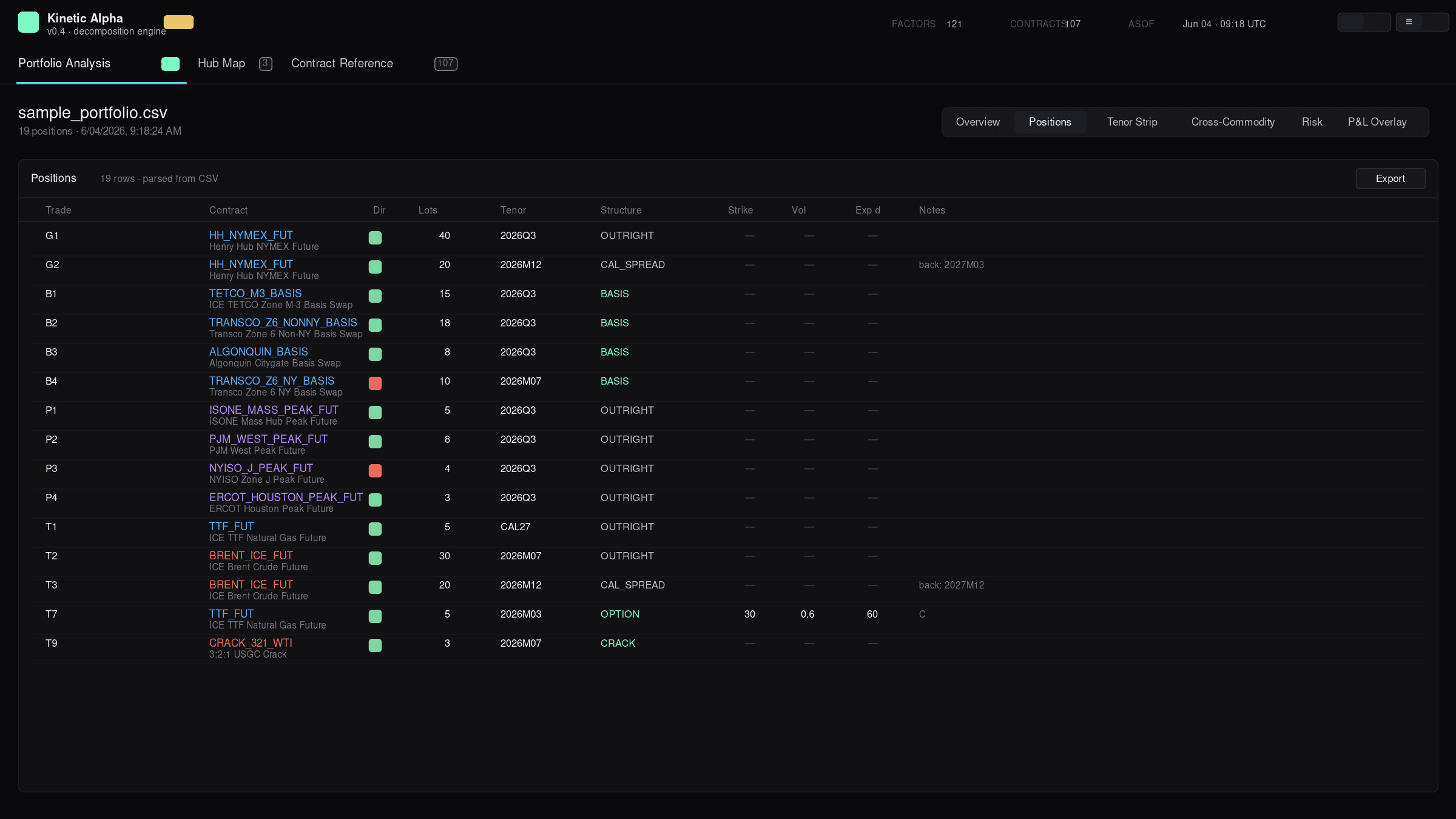Click the sample_portfolio.csv title
Screen dimensions: 1456x819
click(x=92, y=113)
